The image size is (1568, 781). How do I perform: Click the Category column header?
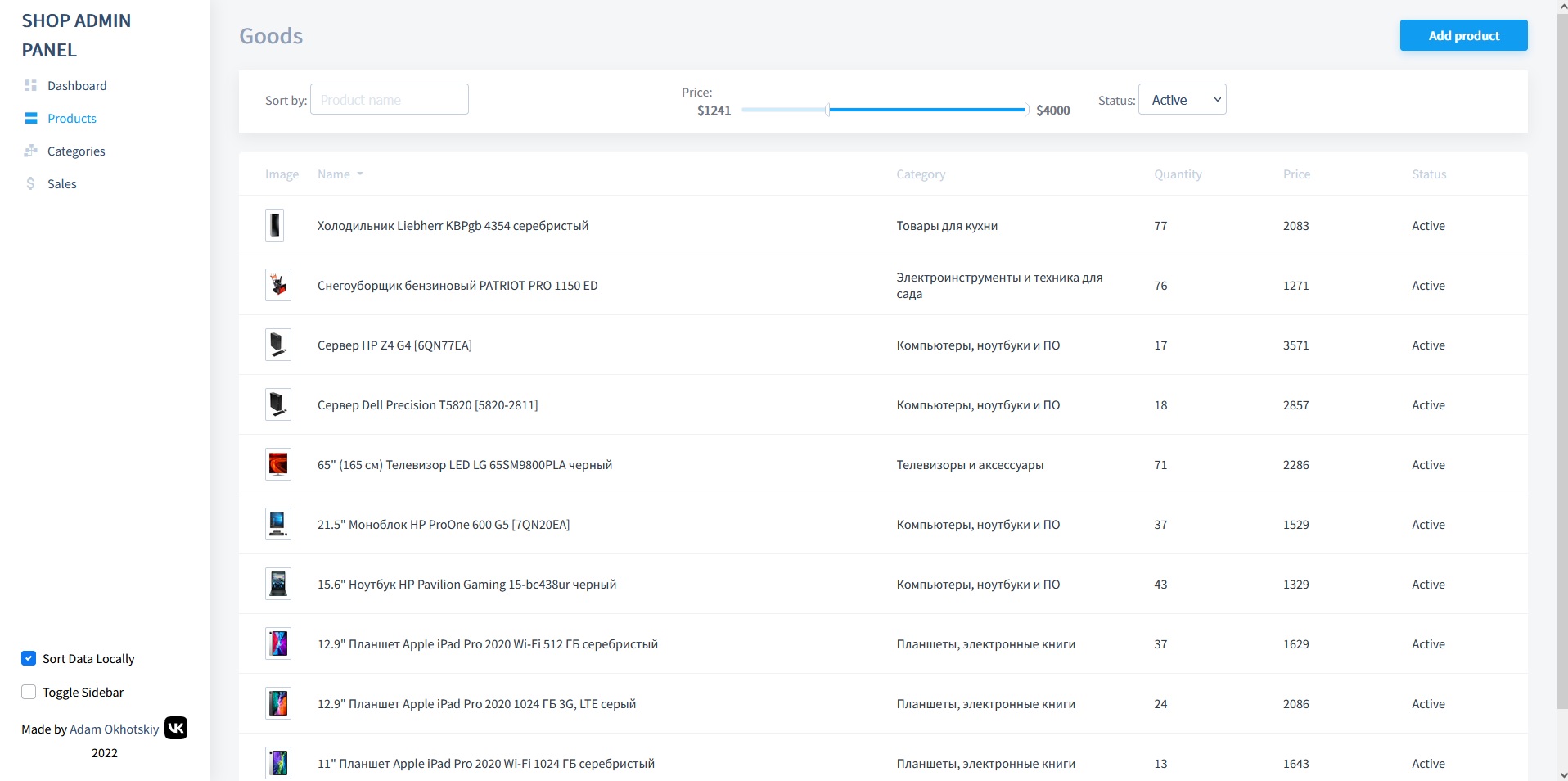[x=921, y=174]
